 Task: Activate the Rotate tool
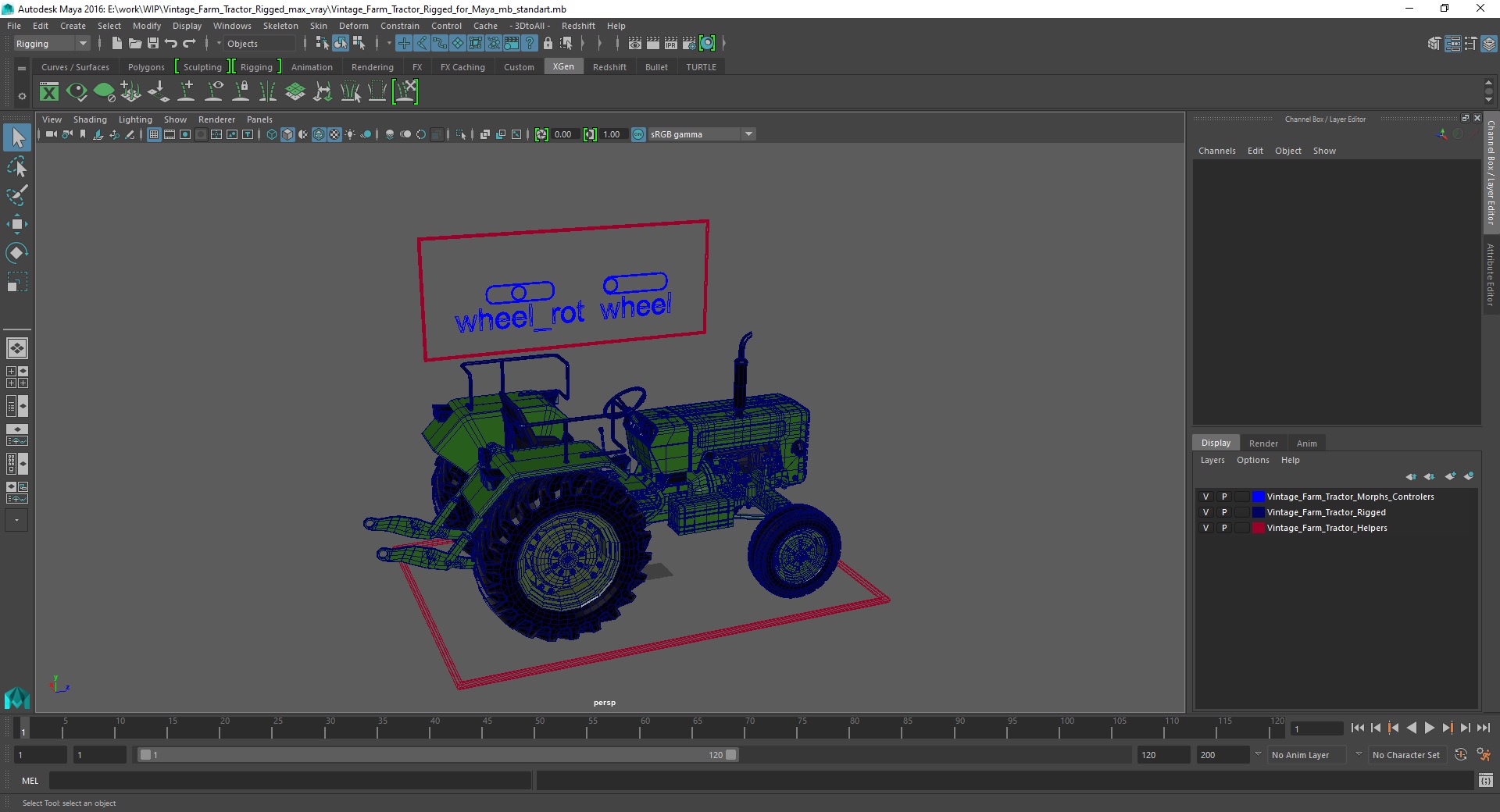pyautogui.click(x=17, y=253)
